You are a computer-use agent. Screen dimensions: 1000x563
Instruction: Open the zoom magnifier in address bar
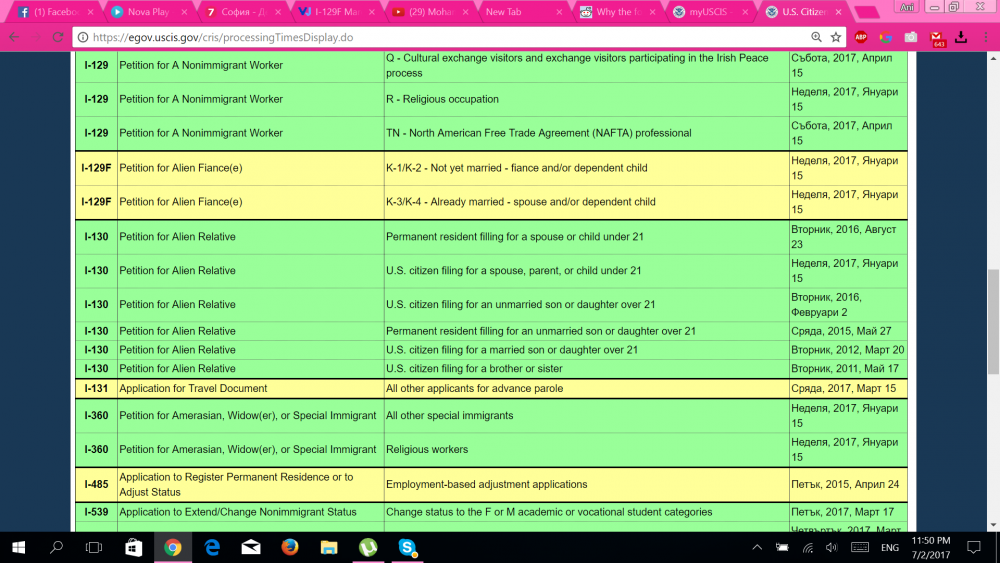[x=816, y=38]
